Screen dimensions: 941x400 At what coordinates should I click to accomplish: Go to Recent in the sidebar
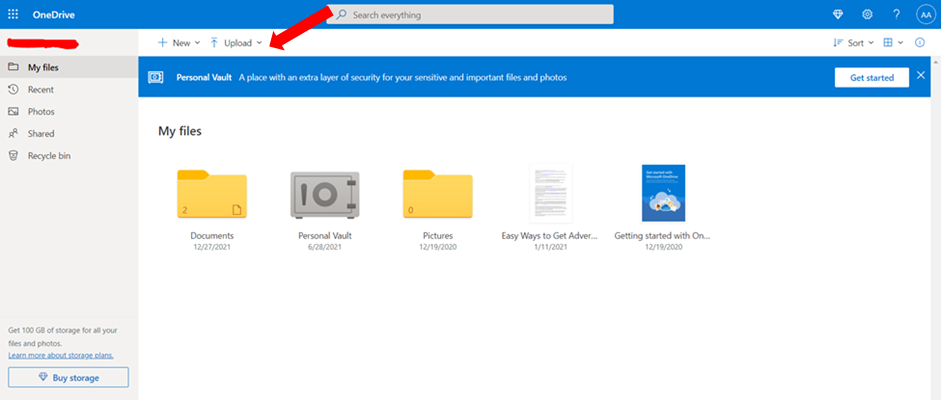coord(41,90)
